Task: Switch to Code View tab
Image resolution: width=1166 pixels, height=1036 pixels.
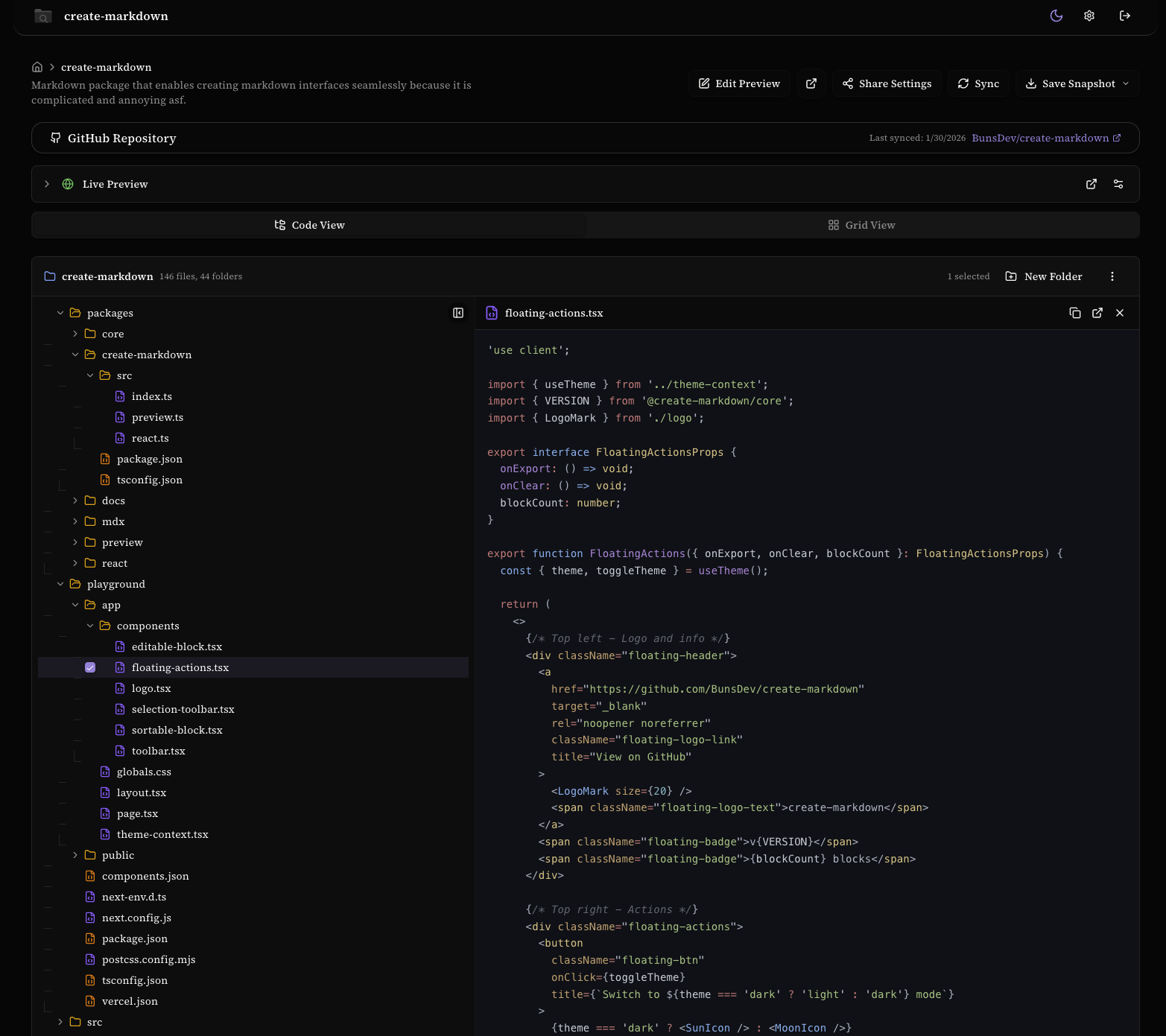Action: (309, 225)
